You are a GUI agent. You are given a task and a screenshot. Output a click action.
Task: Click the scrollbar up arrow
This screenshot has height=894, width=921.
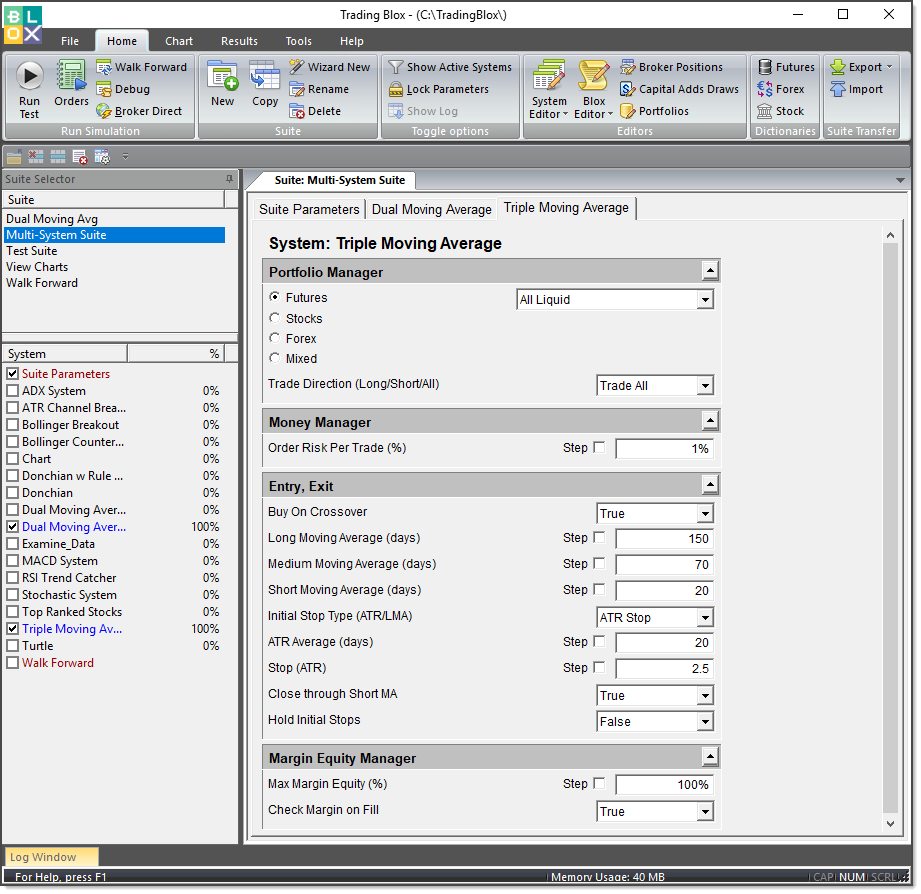tap(890, 236)
